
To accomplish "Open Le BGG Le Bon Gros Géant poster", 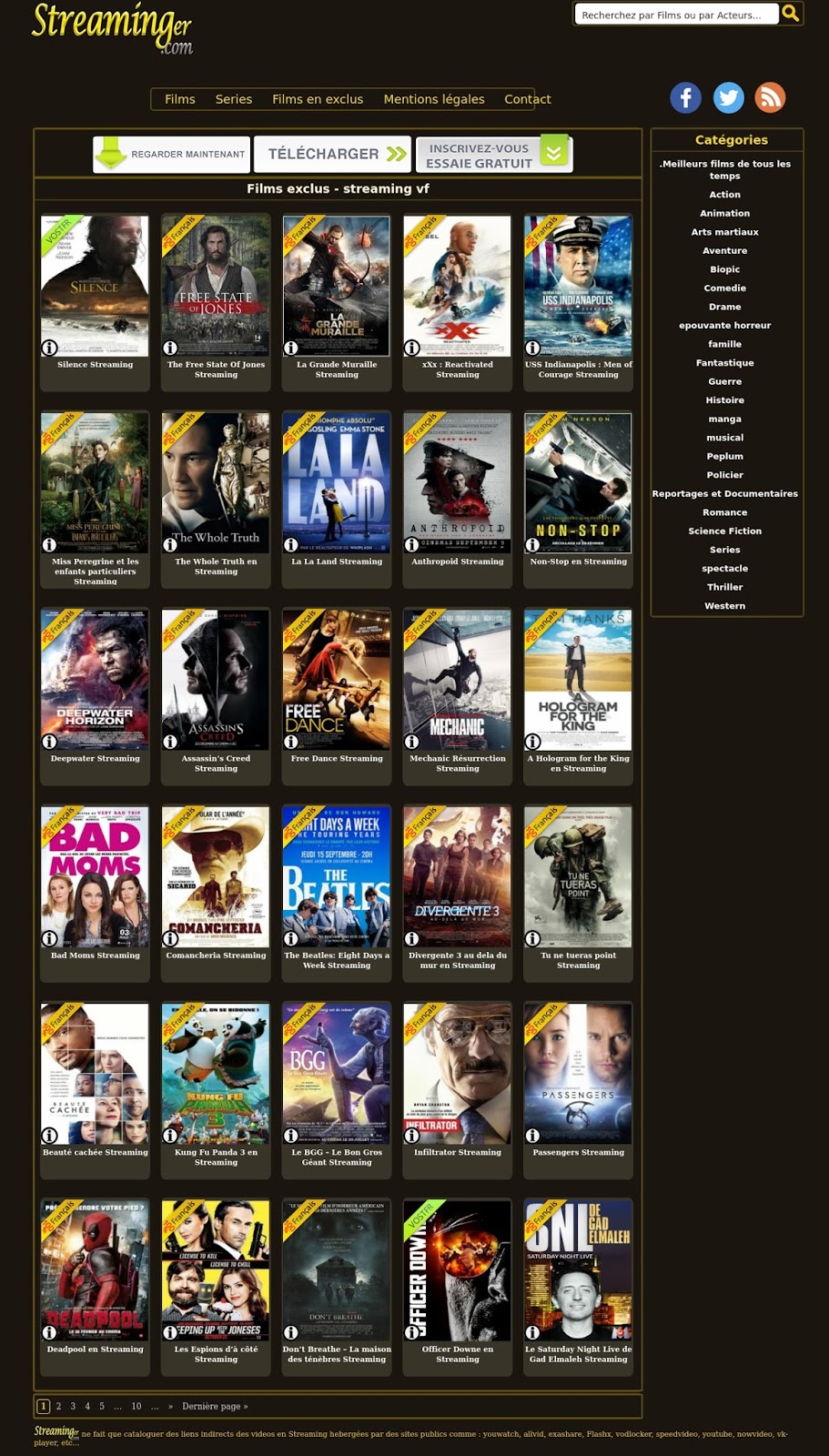I will [337, 1074].
